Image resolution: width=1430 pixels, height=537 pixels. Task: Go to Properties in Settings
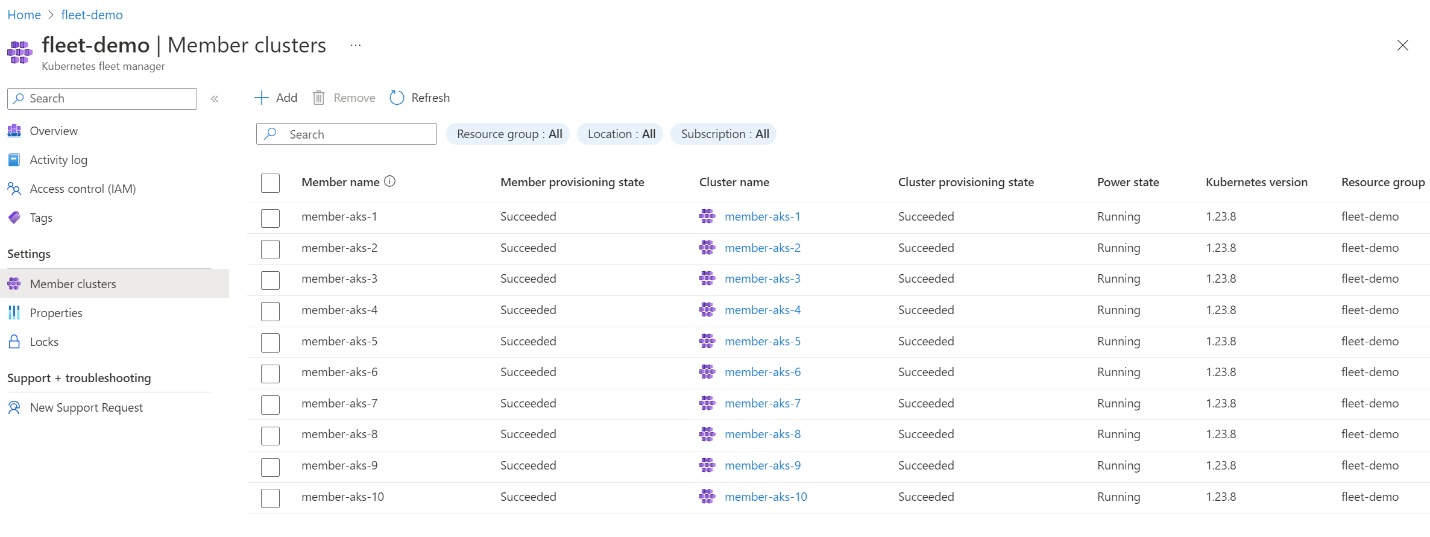coord(56,313)
